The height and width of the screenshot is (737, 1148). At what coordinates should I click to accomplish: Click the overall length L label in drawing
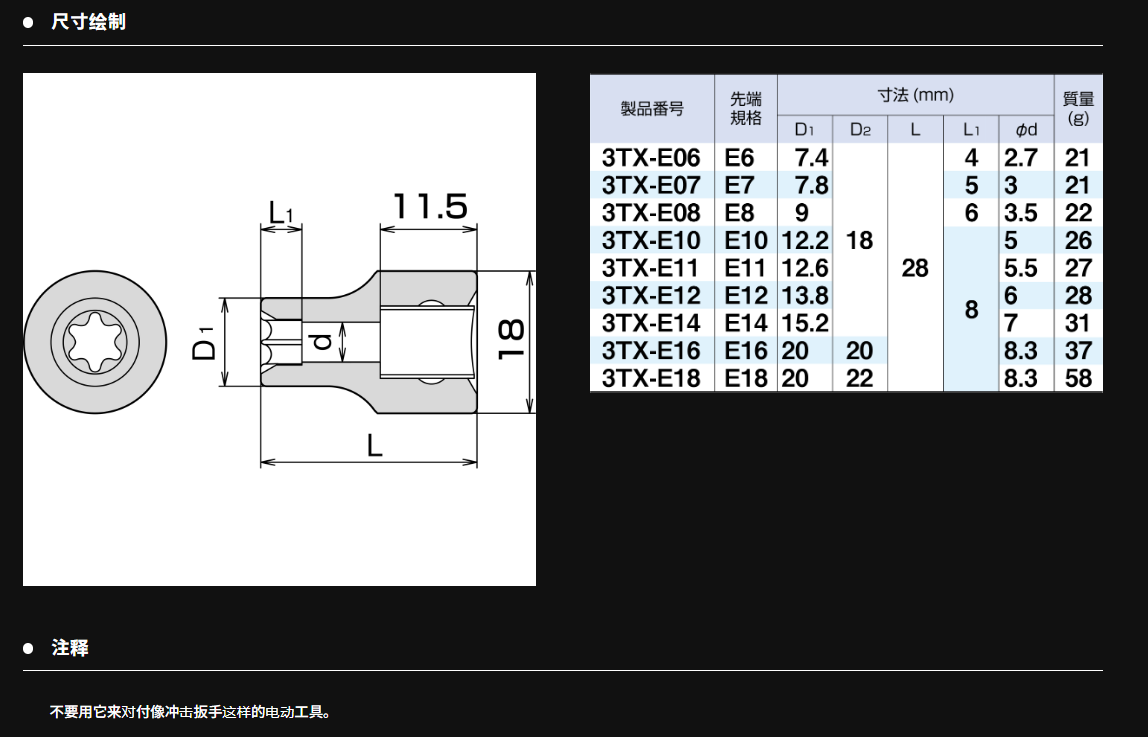(x=374, y=445)
